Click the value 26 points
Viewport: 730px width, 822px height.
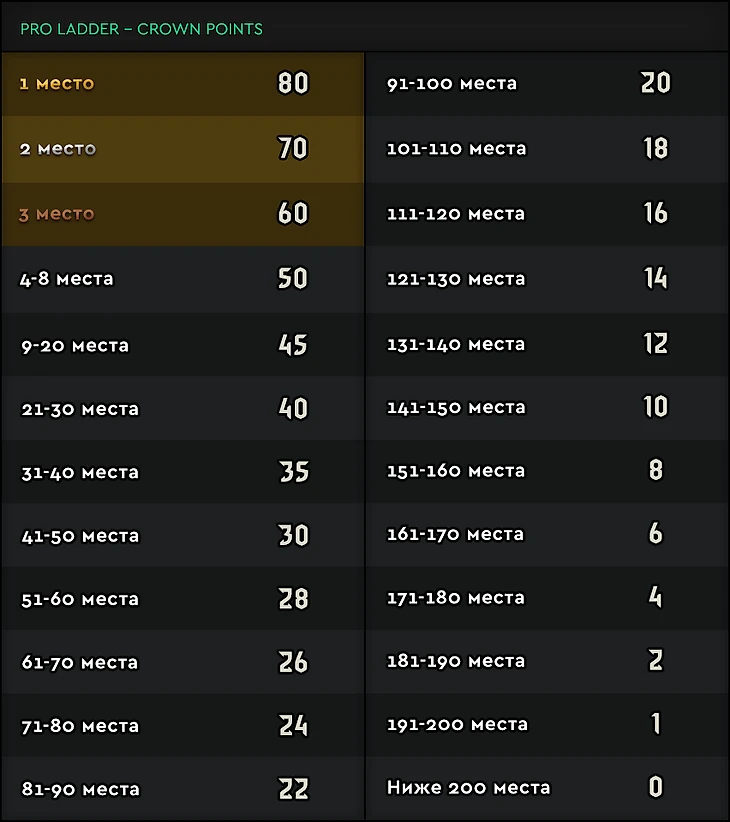coord(293,662)
